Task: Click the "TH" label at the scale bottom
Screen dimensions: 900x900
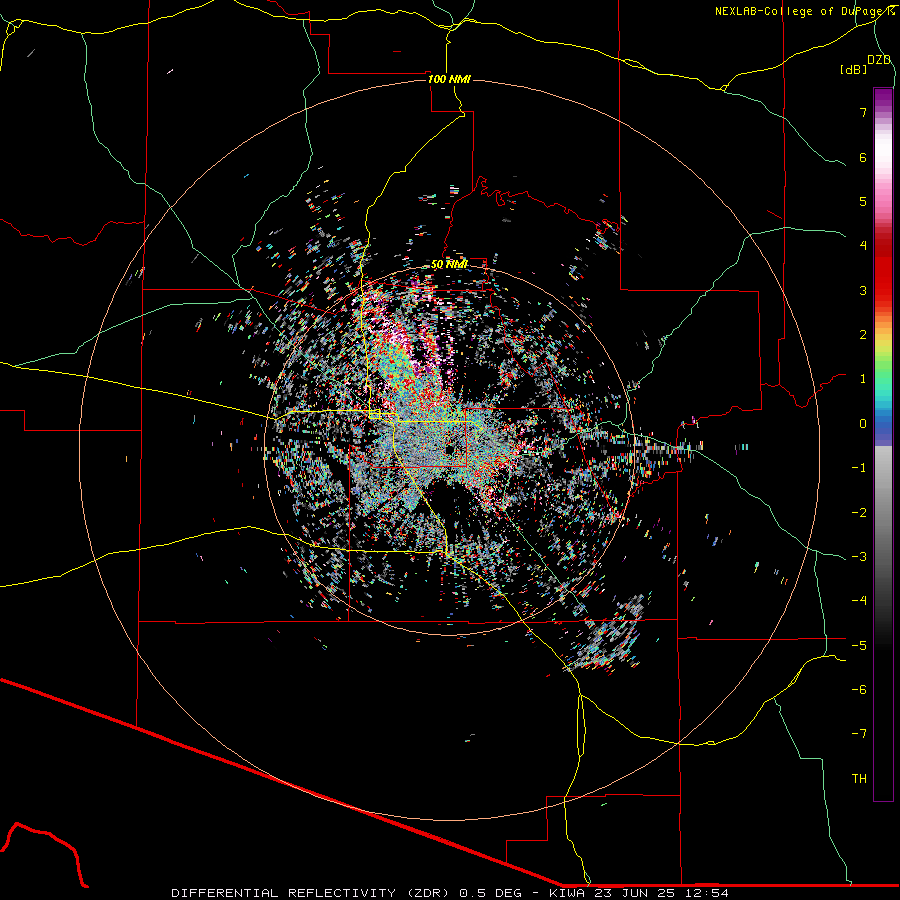Action: point(859,778)
